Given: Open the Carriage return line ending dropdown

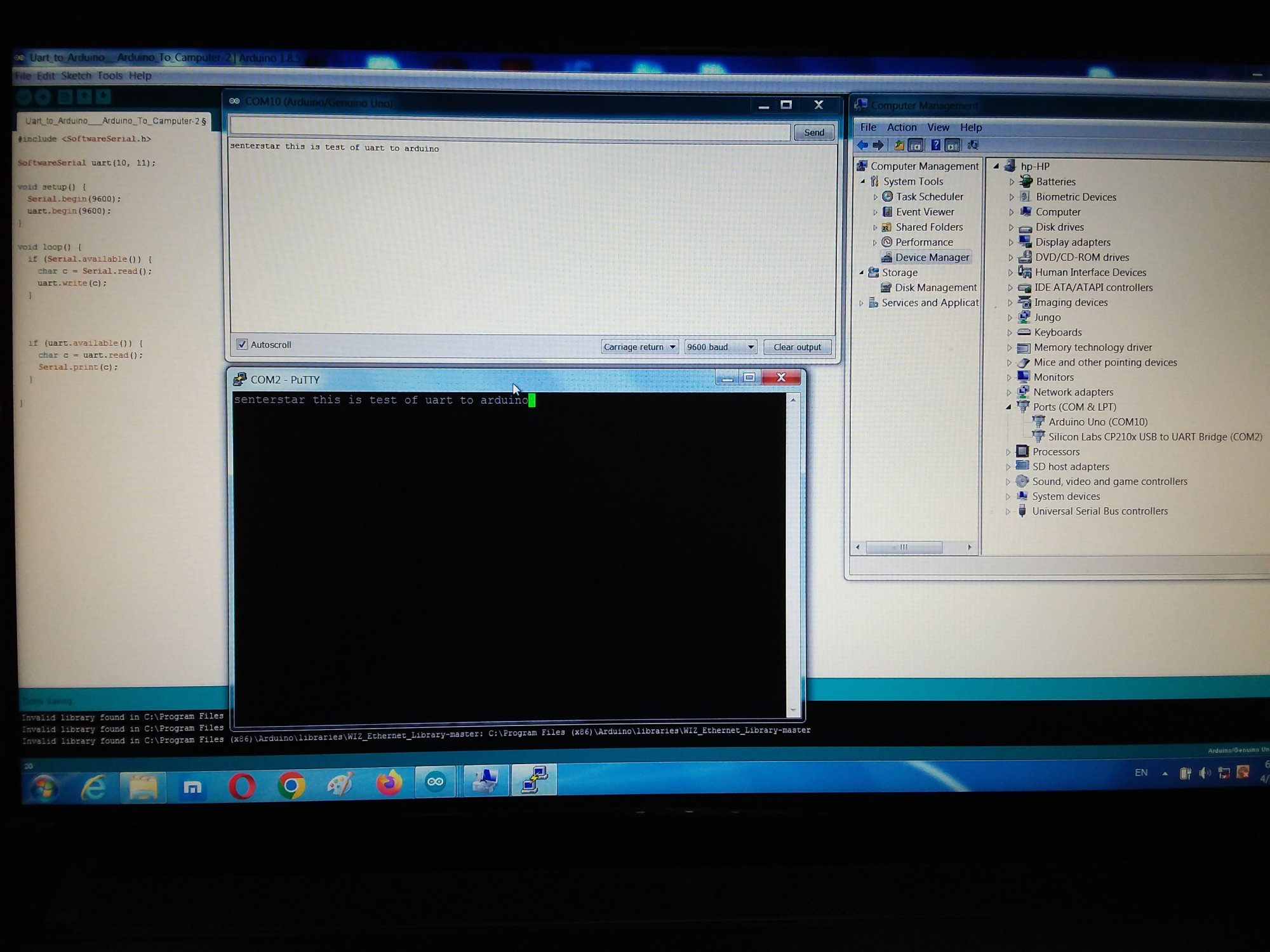Looking at the screenshot, I should click(639, 347).
